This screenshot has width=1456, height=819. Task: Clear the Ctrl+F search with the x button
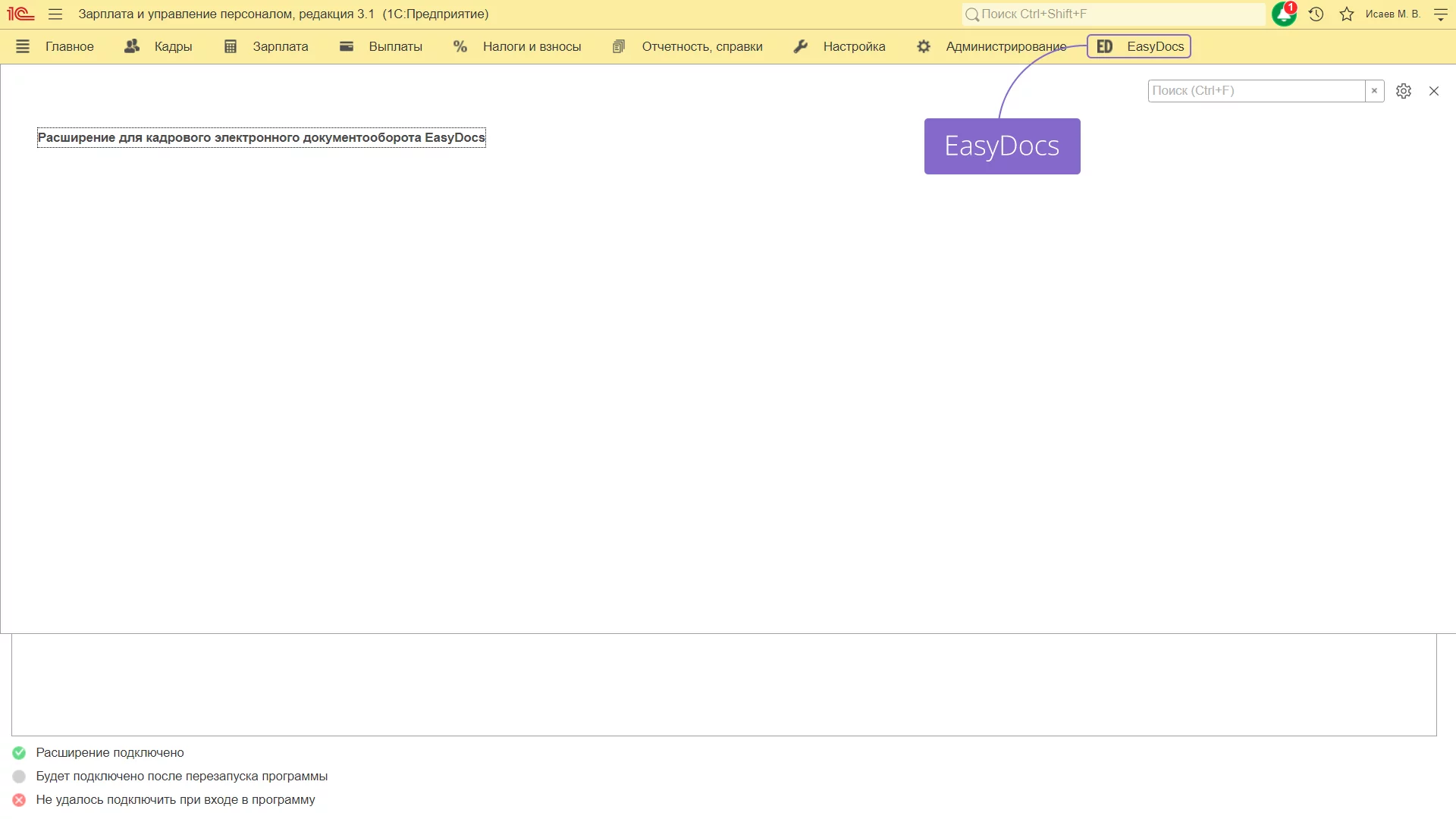(1374, 91)
